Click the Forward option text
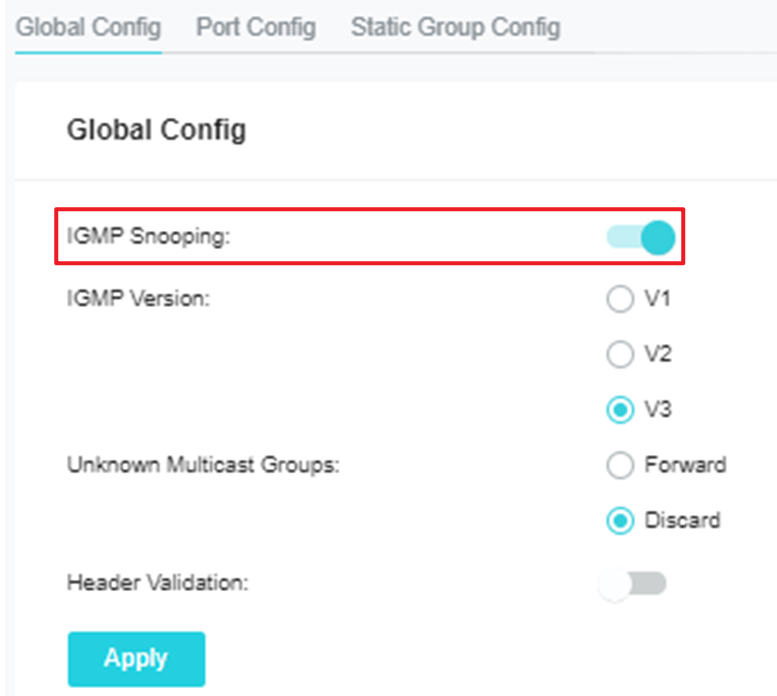The image size is (777, 696). click(685, 465)
